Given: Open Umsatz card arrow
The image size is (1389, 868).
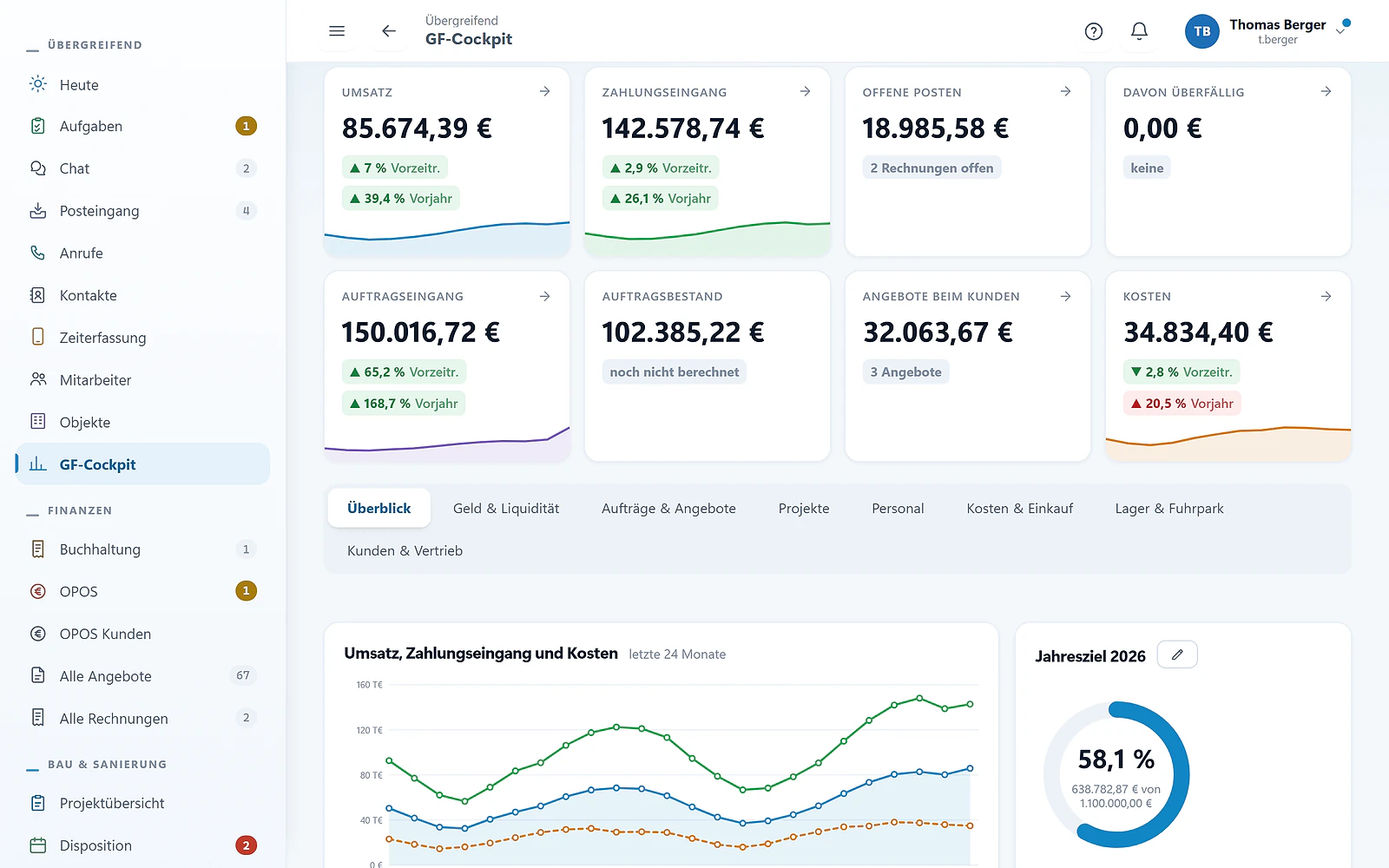Looking at the screenshot, I should point(544,91).
